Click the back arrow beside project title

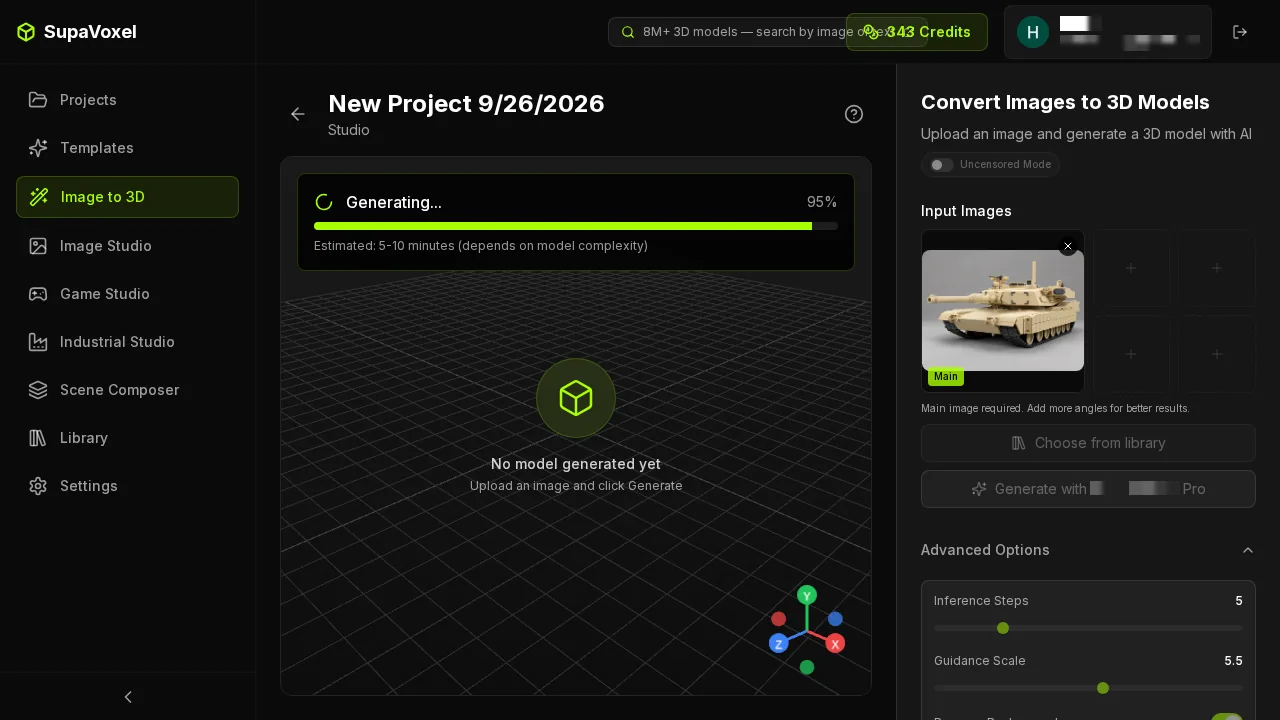(x=298, y=114)
